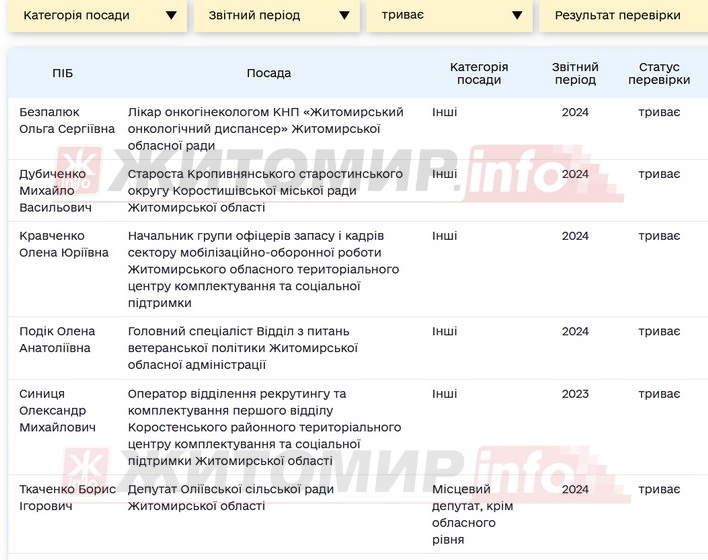Select the name Безпалюк Ольга Сергіївна

67,120
